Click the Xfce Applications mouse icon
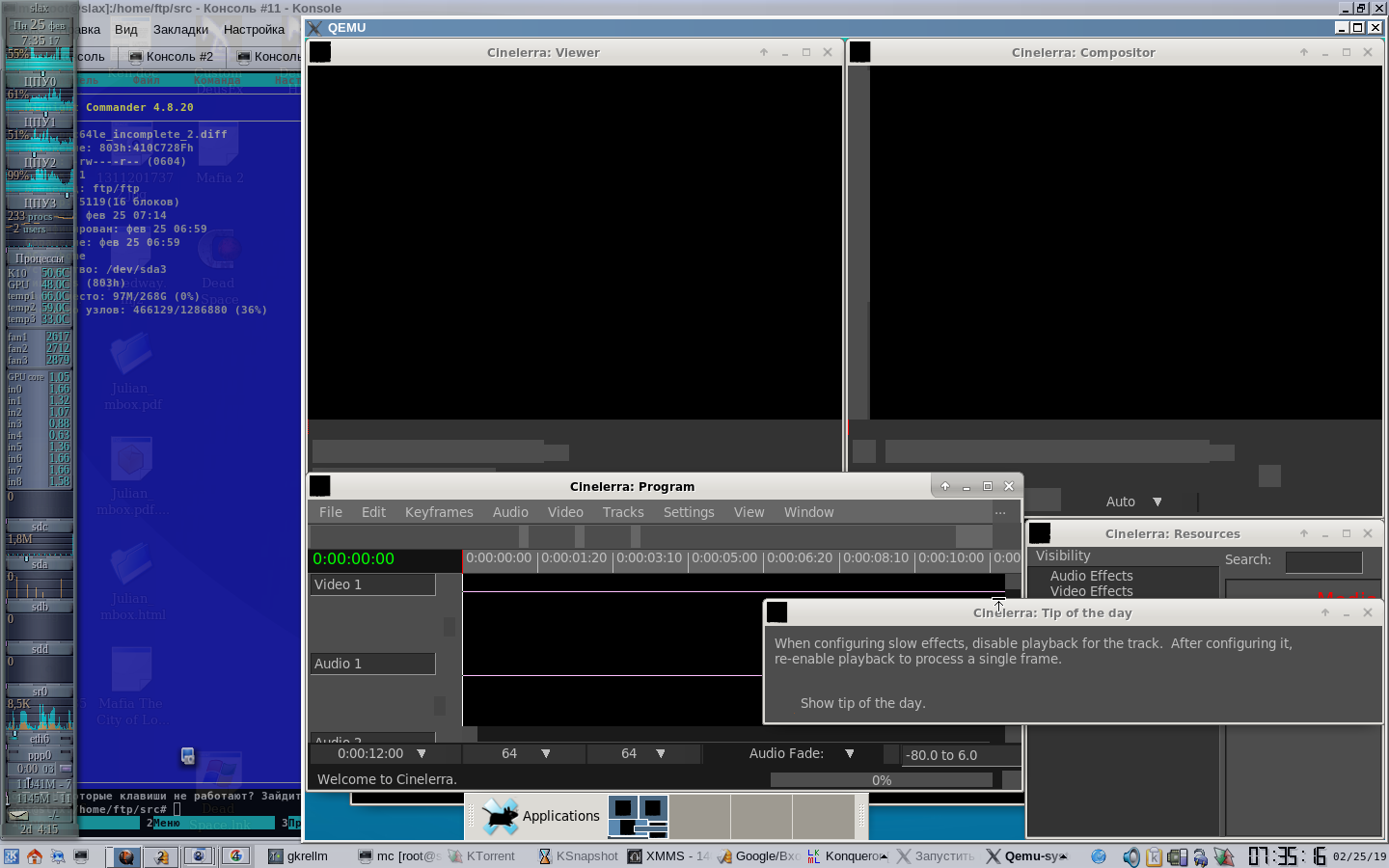This screenshot has width=1389, height=868. (500, 816)
